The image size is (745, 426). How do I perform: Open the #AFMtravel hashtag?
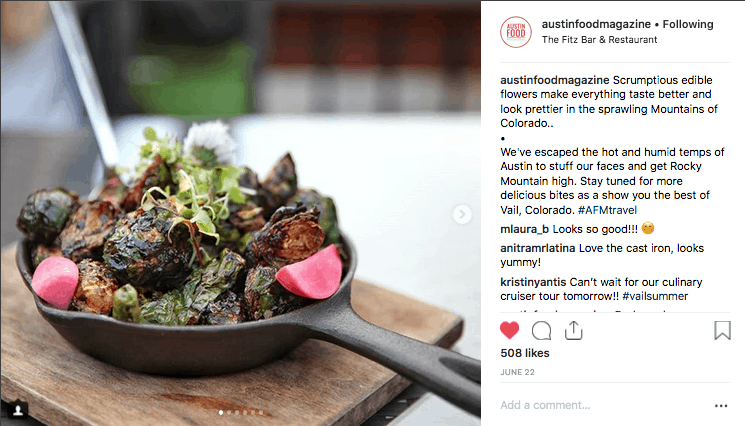tap(607, 210)
